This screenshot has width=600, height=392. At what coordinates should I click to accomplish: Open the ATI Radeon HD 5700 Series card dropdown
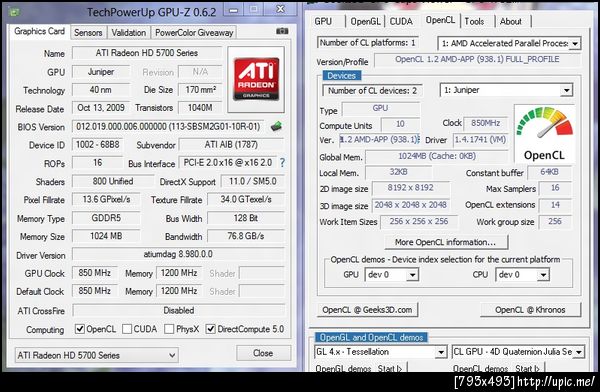coord(96,355)
